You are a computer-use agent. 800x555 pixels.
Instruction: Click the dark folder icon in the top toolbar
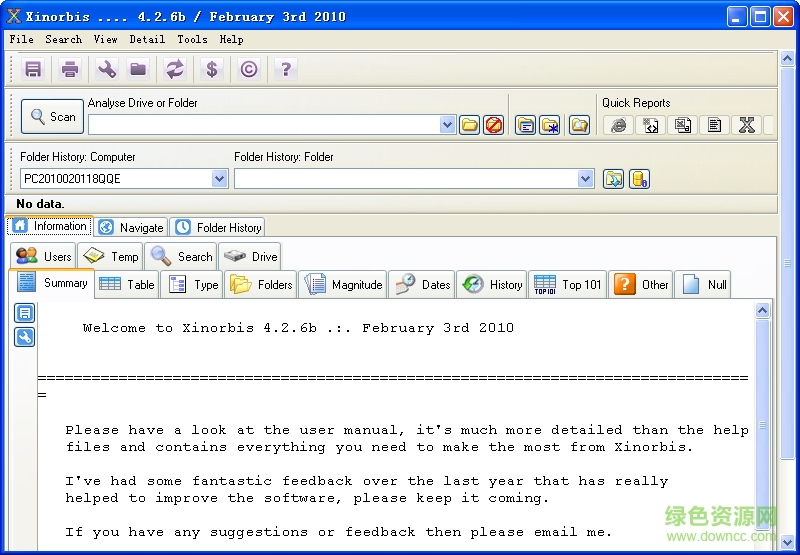138,69
